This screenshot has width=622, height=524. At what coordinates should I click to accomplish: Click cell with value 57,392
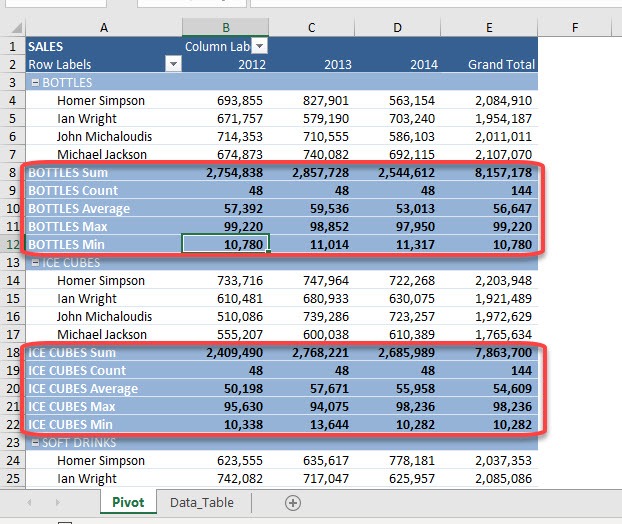[x=225, y=208]
